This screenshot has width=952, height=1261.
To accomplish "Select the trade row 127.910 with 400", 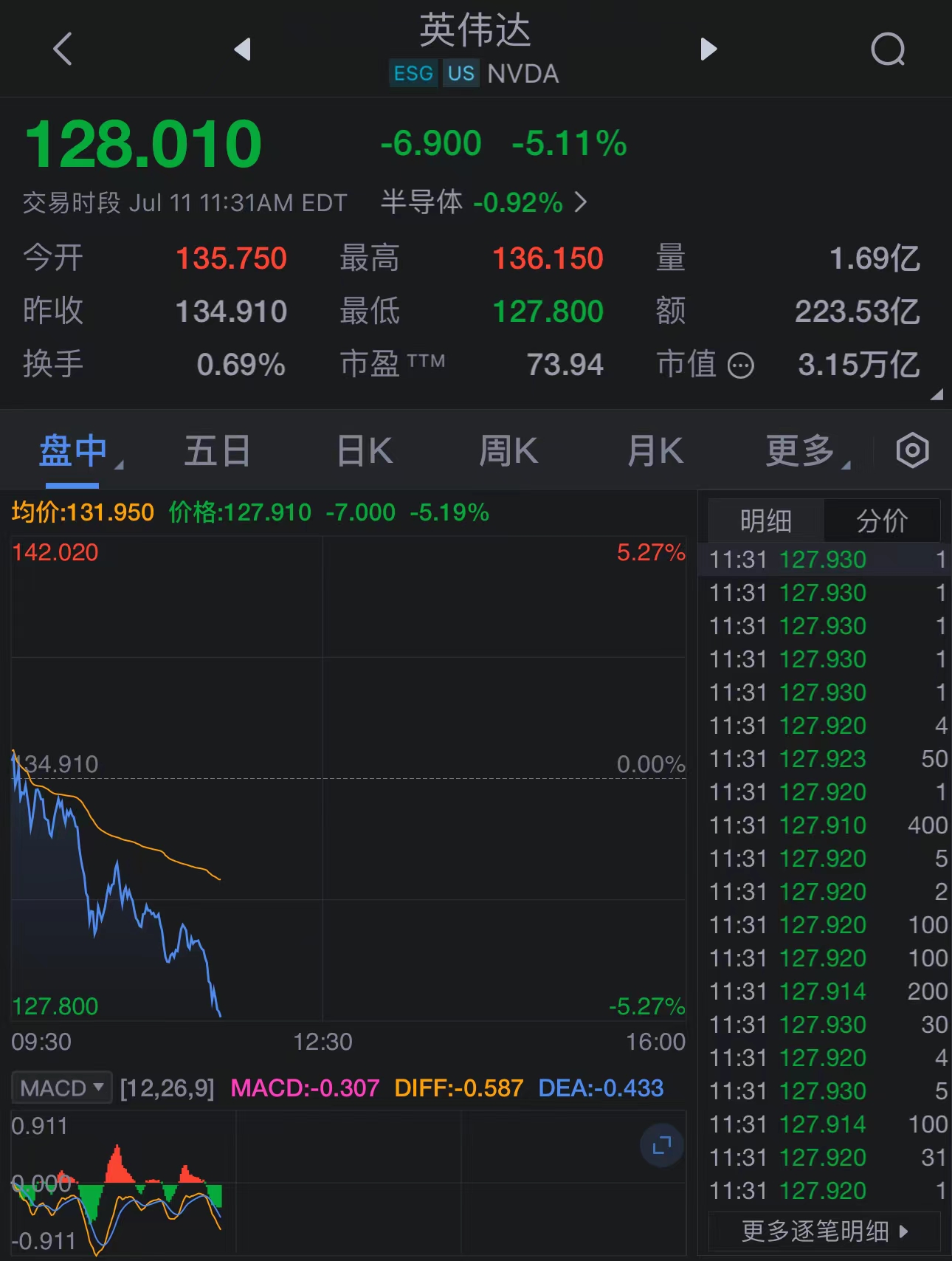I will pyautogui.click(x=824, y=825).
